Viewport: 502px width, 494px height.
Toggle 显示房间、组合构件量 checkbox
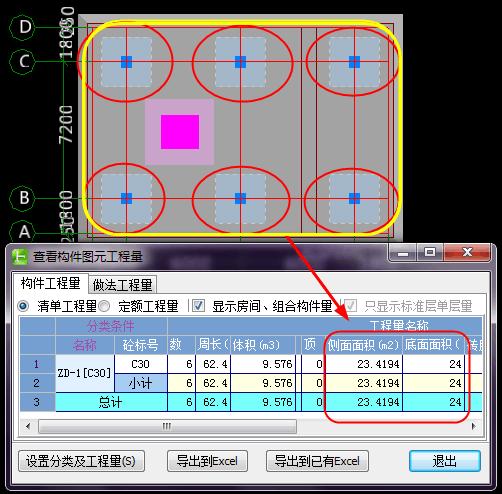[x=198, y=305]
